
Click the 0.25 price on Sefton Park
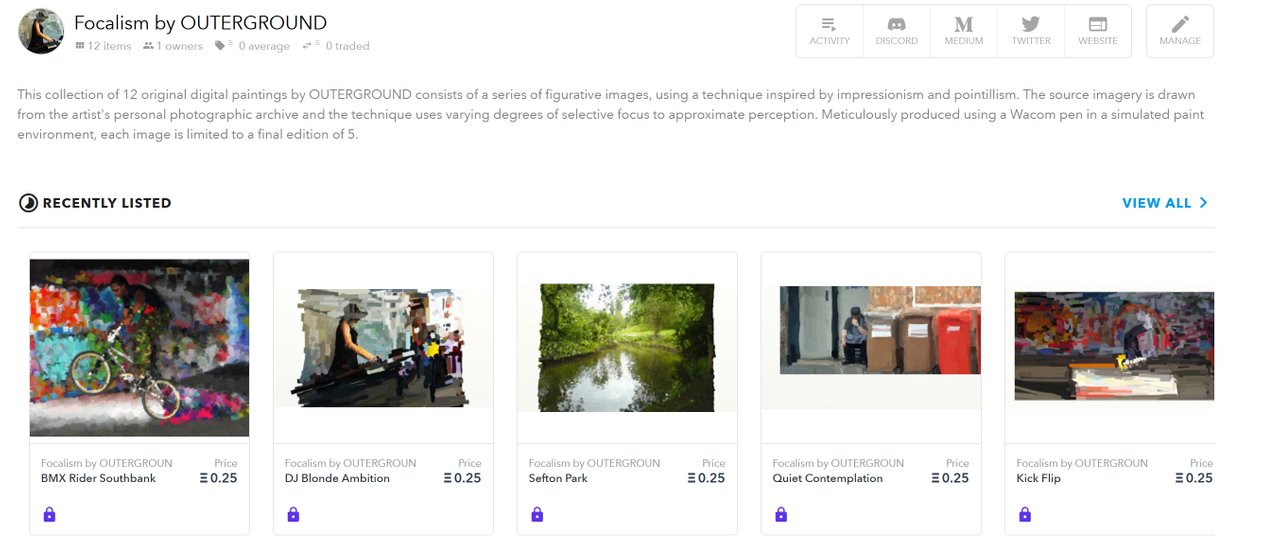[x=707, y=479]
